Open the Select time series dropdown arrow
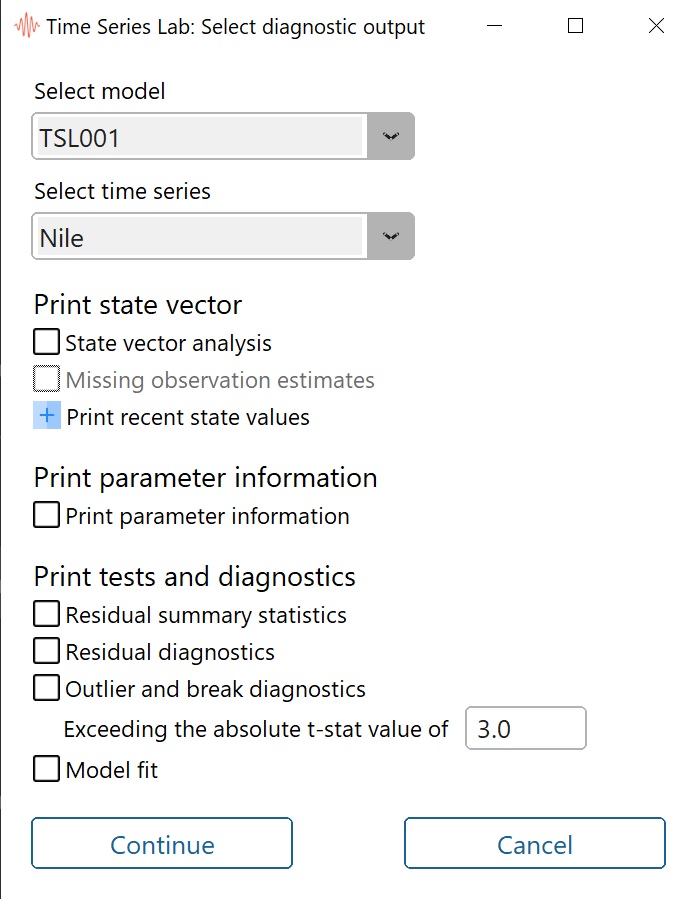The width and height of the screenshot is (696, 899). tap(390, 237)
